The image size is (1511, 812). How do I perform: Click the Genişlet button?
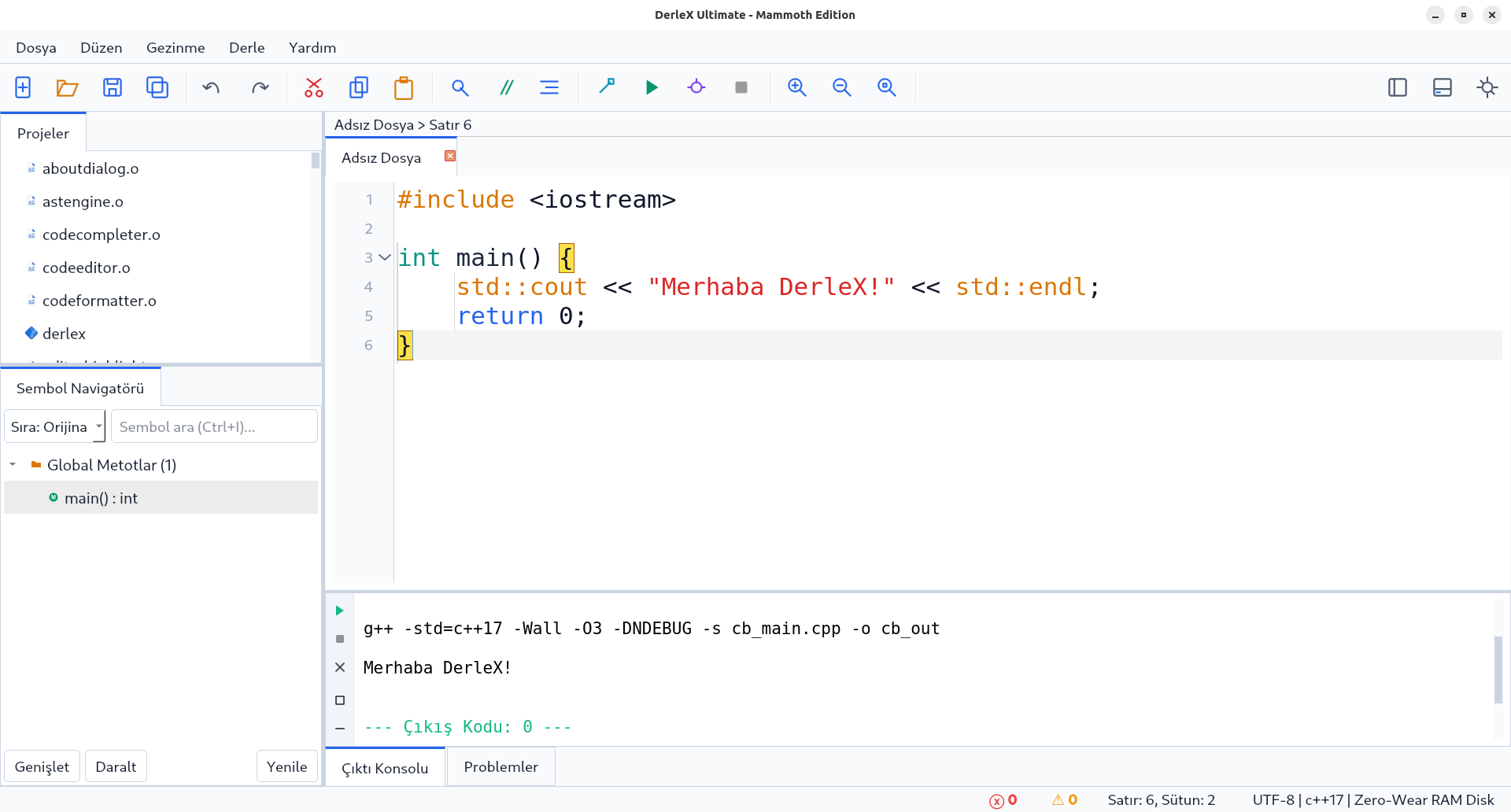42,766
